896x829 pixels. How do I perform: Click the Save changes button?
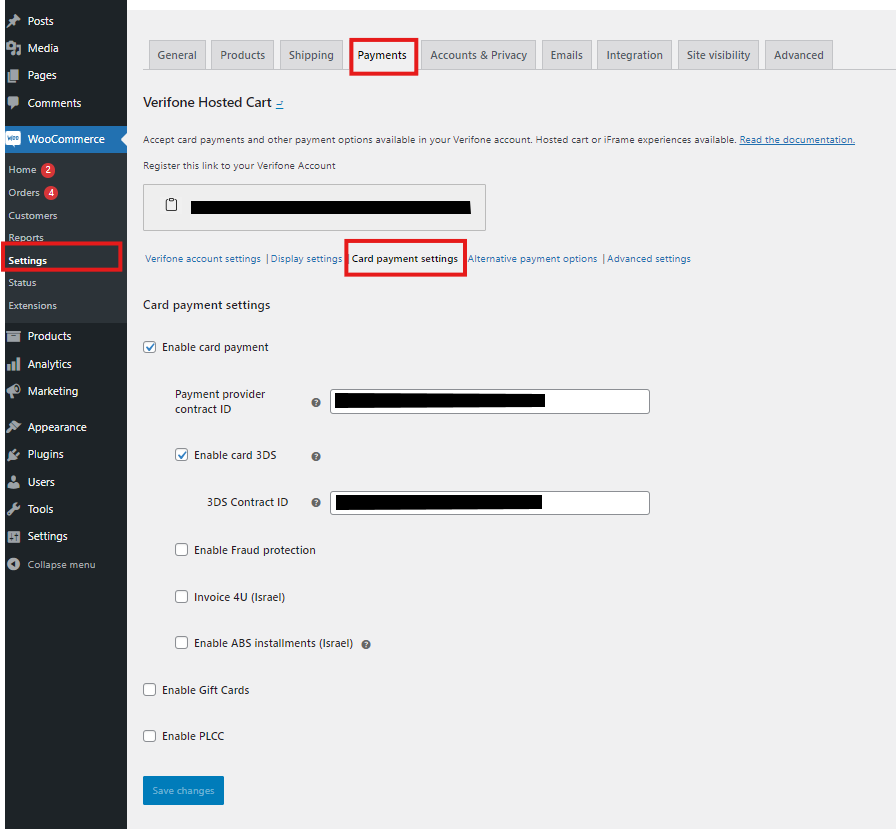(183, 791)
